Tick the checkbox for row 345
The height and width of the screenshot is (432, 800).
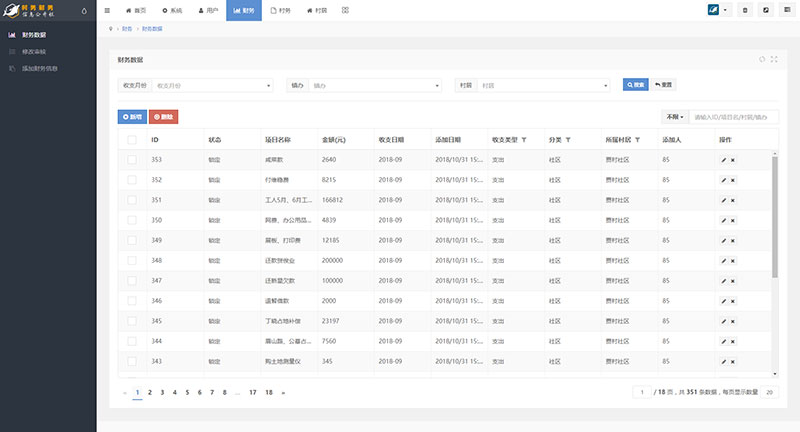tap(132, 321)
